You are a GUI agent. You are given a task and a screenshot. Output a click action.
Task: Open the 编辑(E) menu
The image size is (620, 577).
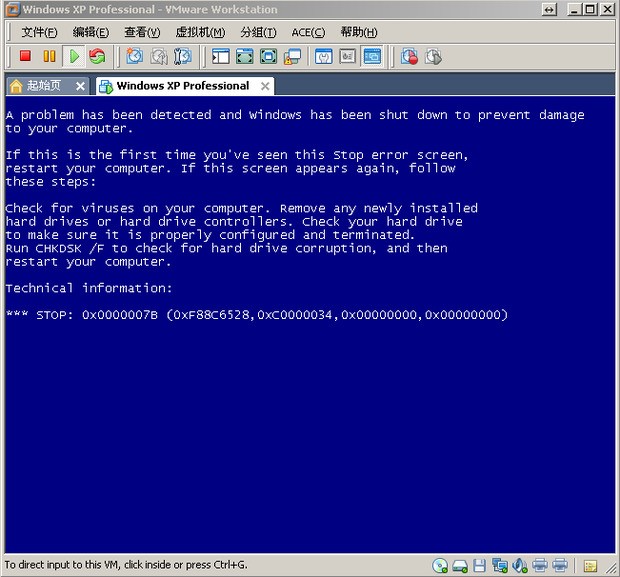[x=91, y=32]
